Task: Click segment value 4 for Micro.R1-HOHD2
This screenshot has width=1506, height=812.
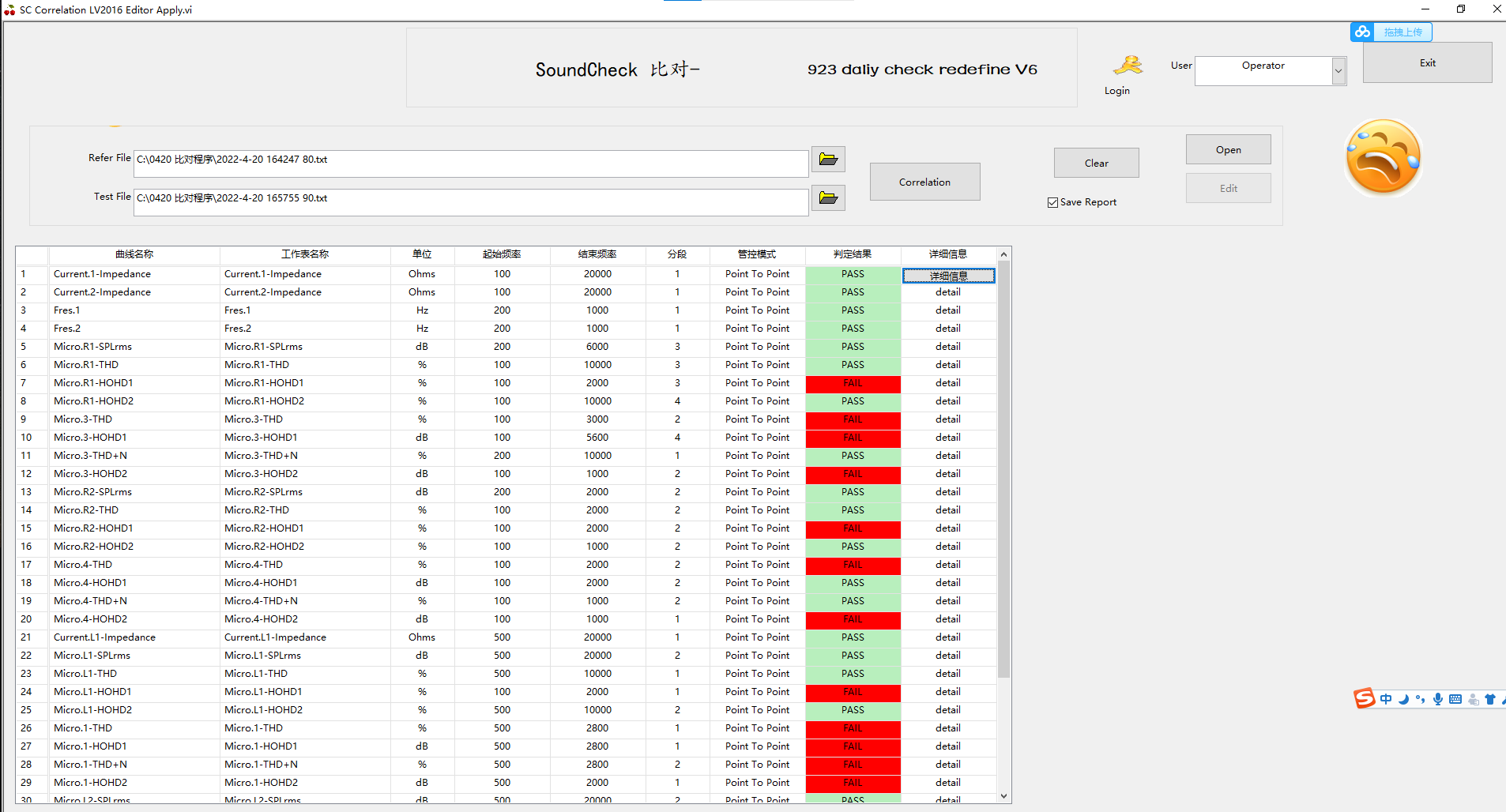Action: (x=677, y=401)
